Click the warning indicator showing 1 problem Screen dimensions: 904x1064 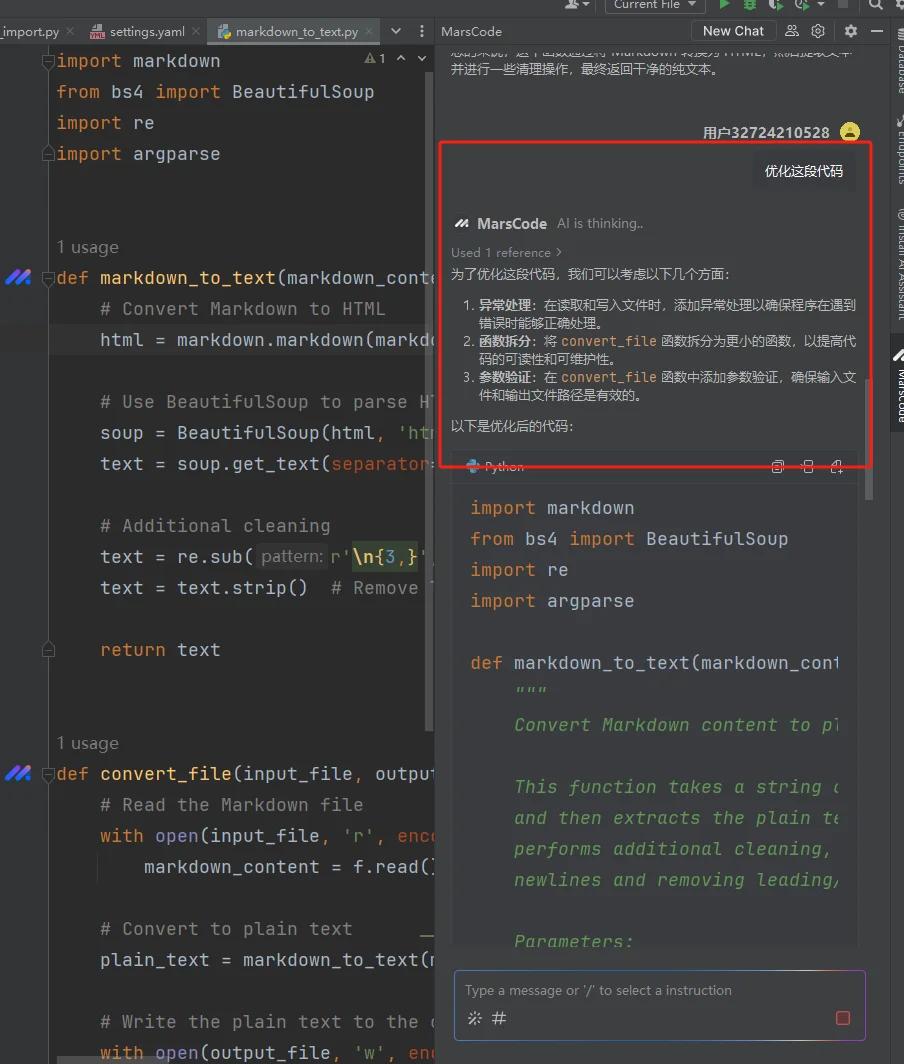click(375, 58)
